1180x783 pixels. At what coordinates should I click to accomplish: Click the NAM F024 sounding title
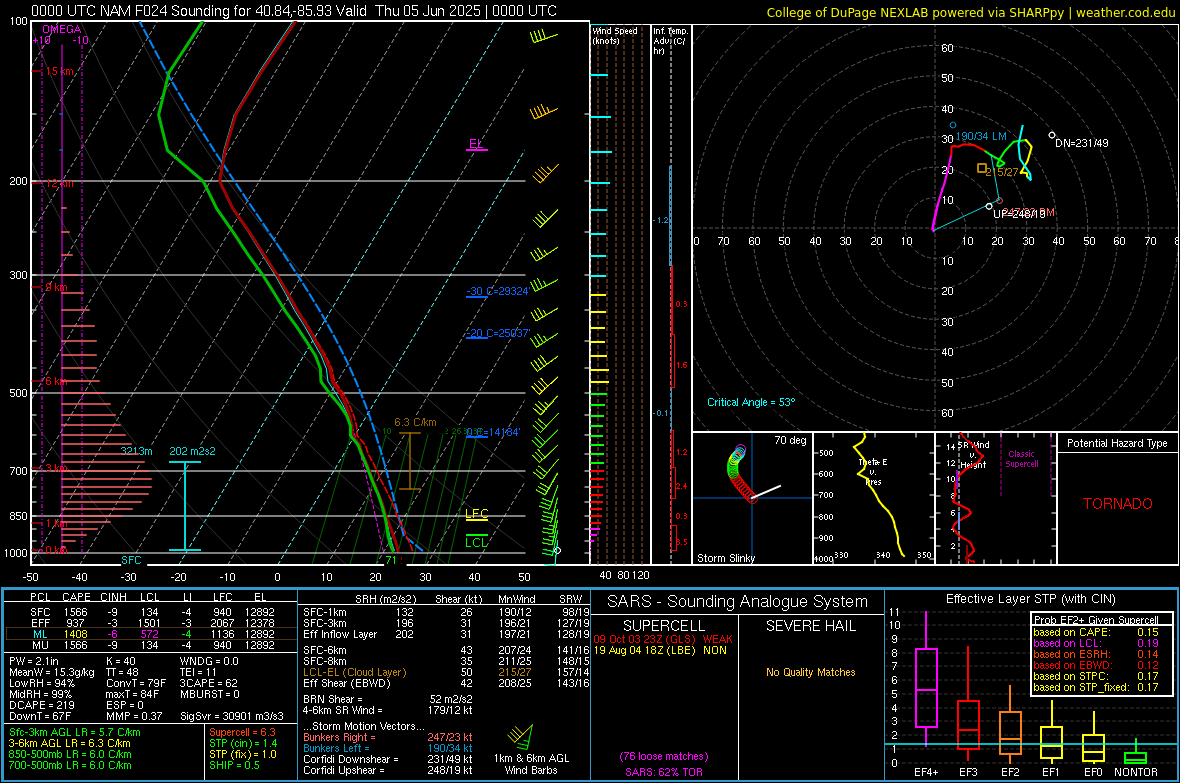293,11
